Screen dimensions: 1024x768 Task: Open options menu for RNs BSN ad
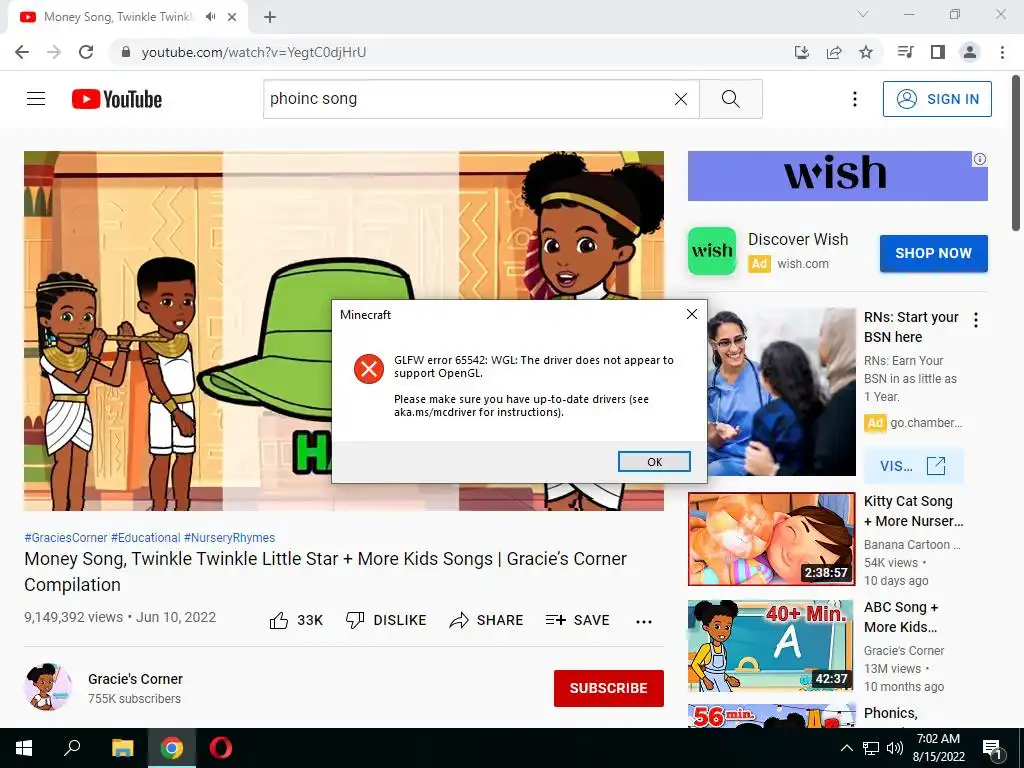click(x=976, y=320)
